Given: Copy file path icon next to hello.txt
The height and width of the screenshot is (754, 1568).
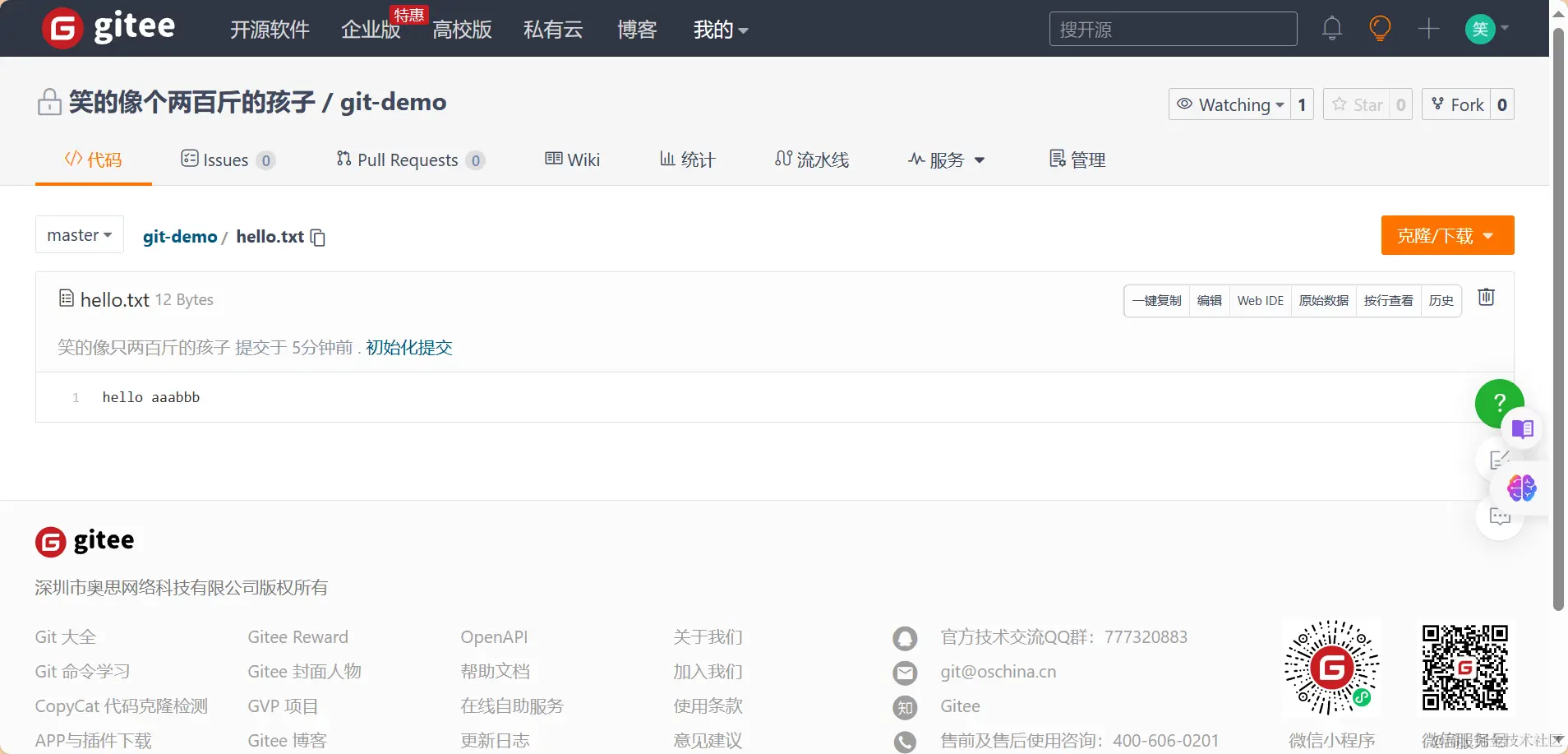Looking at the screenshot, I should point(318,238).
